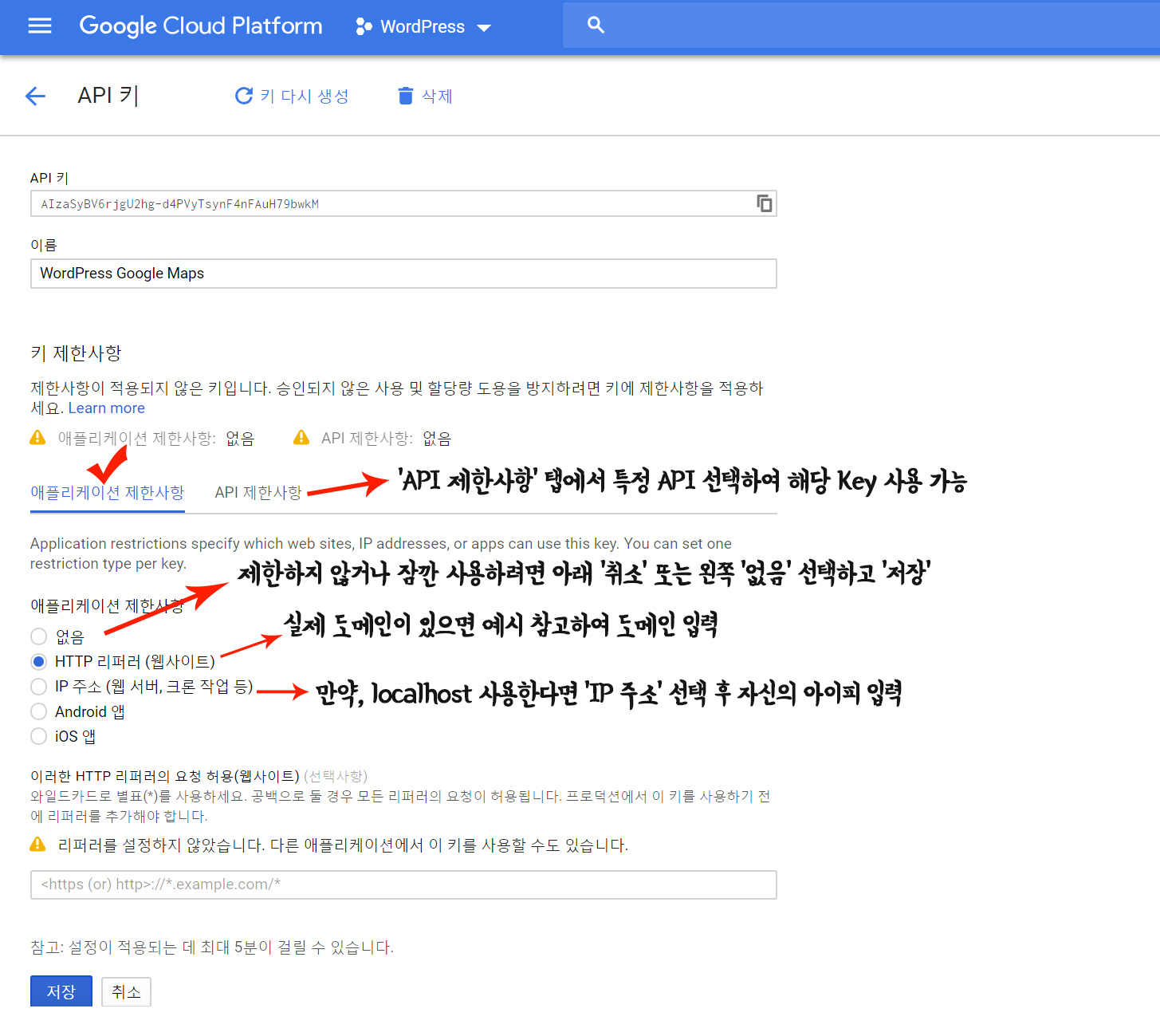The image size is (1160, 1036).
Task: Click the WordPress project hexagon icon
Action: tap(364, 26)
